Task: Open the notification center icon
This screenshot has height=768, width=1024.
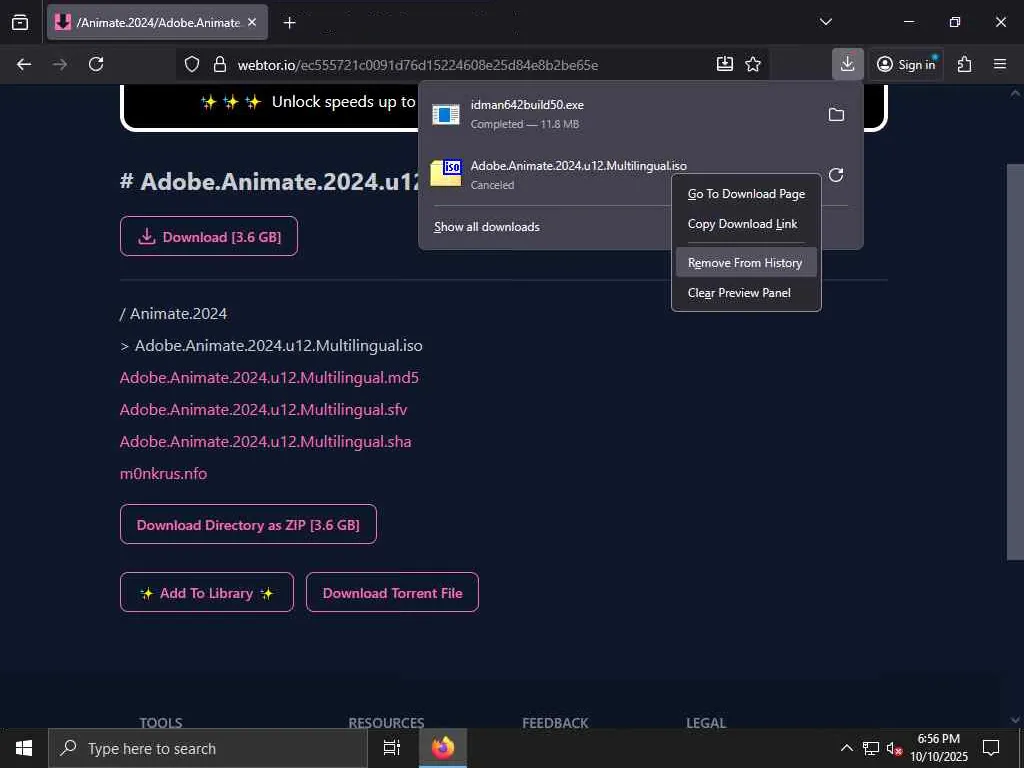Action: click(991, 748)
